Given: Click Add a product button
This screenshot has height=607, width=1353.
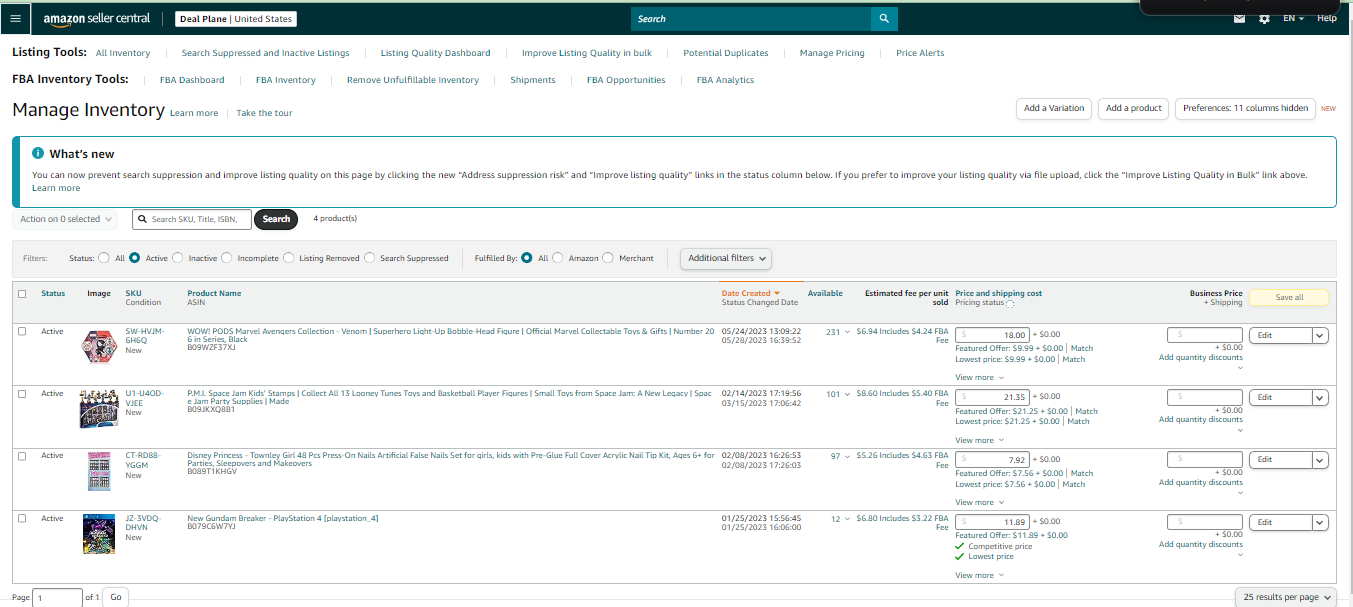Looking at the screenshot, I should pos(1134,108).
